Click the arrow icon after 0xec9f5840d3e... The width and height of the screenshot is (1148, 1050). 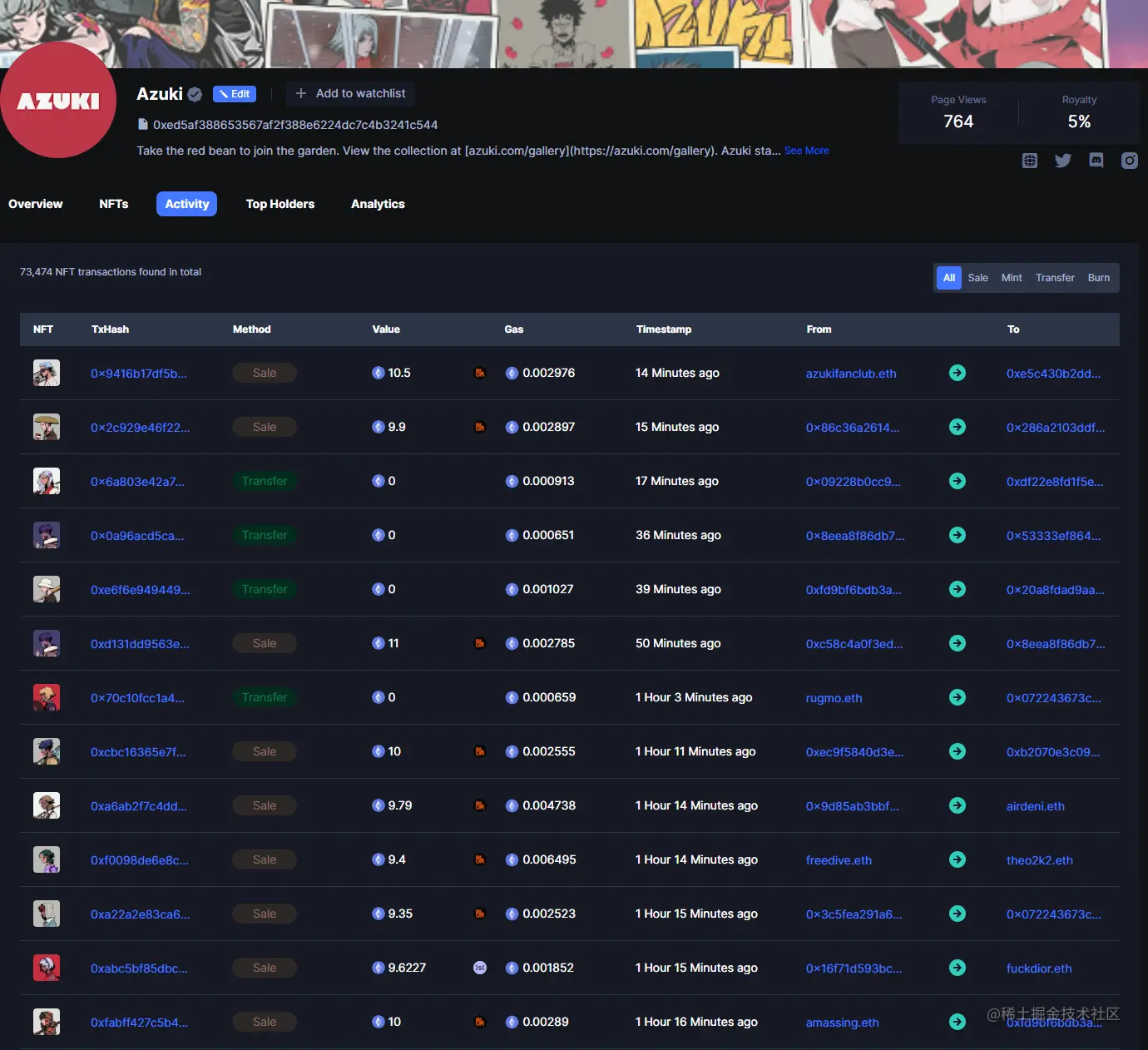(957, 751)
